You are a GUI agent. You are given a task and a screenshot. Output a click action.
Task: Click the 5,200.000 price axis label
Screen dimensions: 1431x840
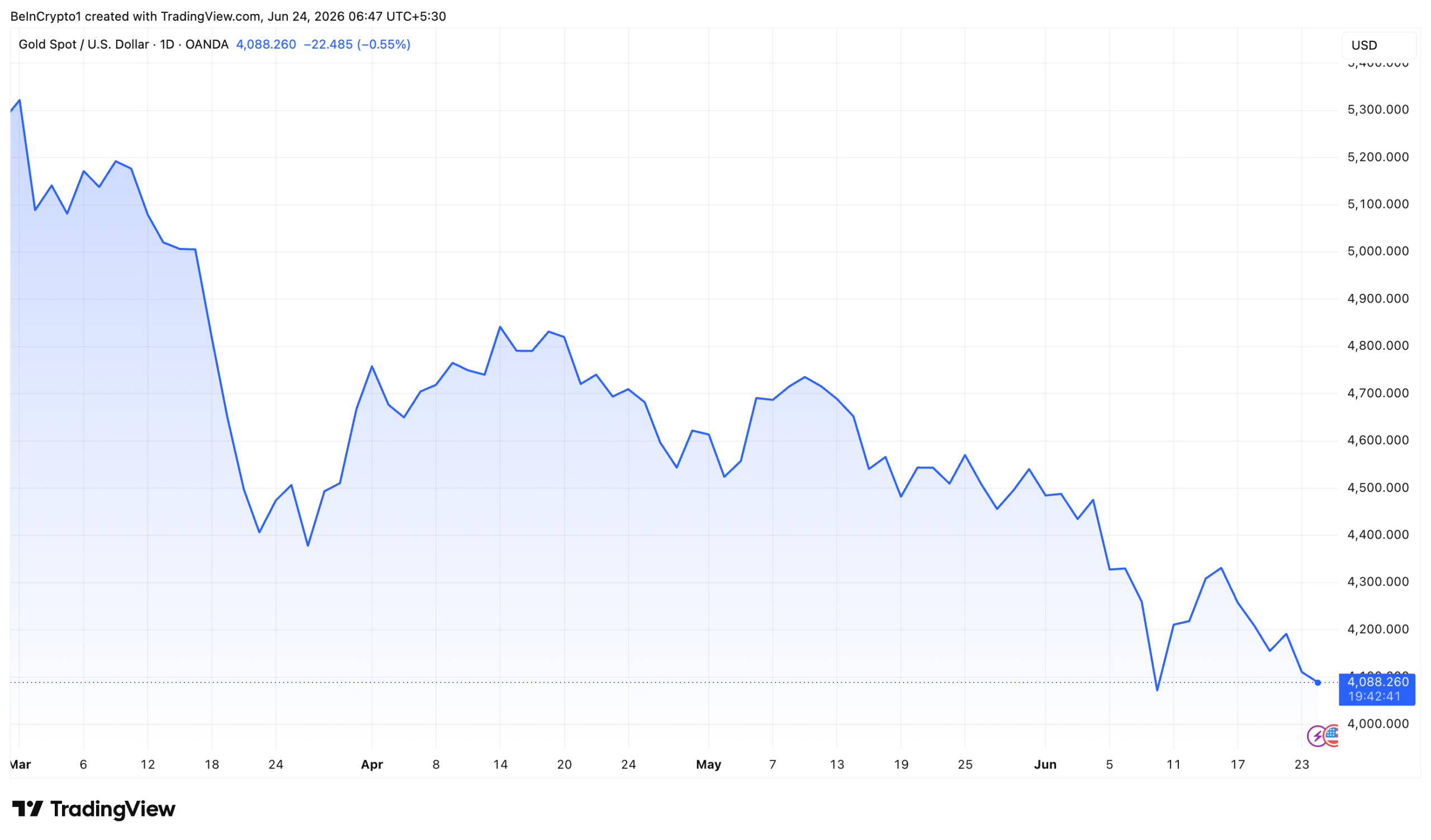click(1378, 157)
